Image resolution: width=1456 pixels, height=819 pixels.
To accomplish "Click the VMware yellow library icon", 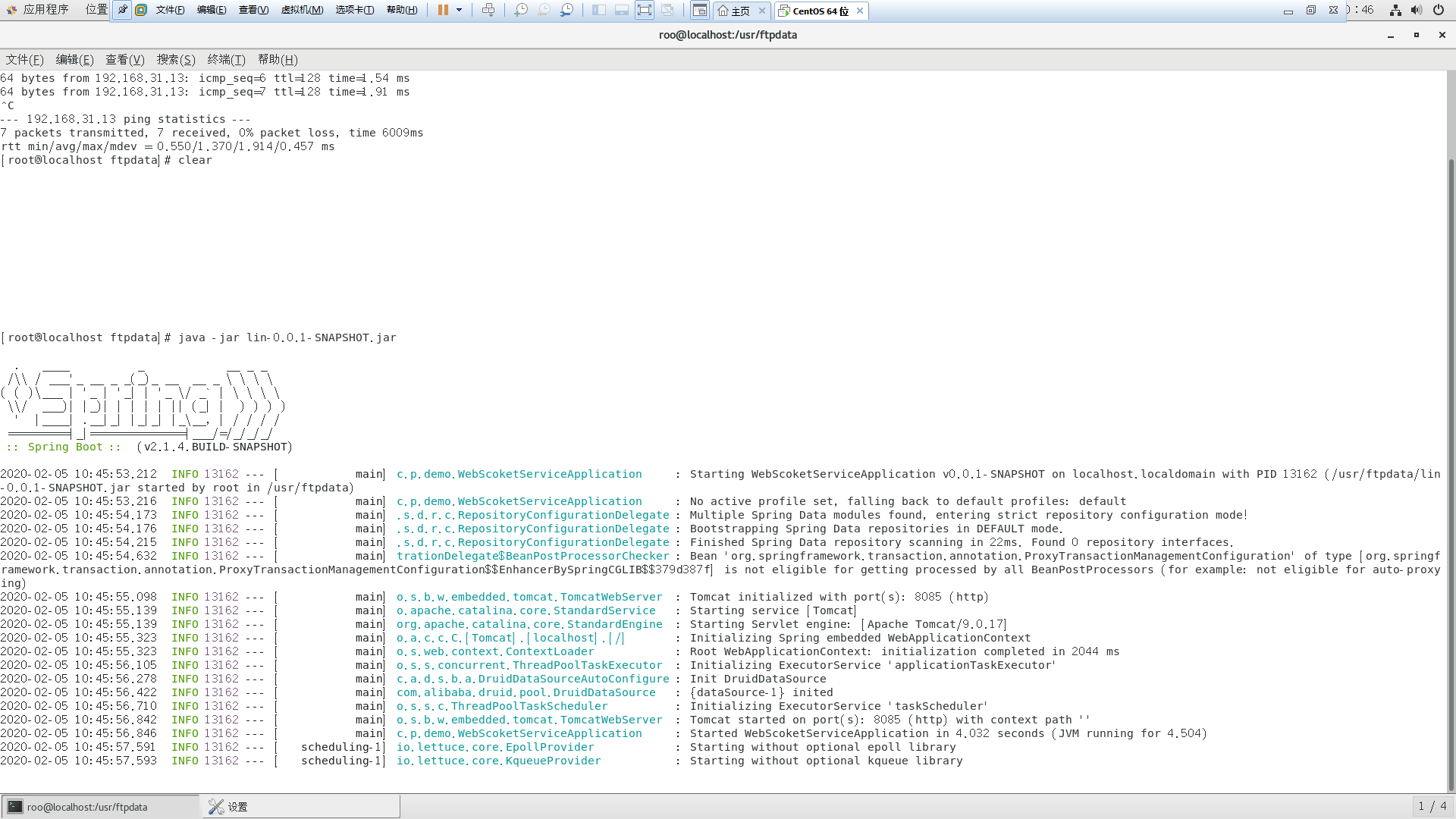I will [x=141, y=10].
